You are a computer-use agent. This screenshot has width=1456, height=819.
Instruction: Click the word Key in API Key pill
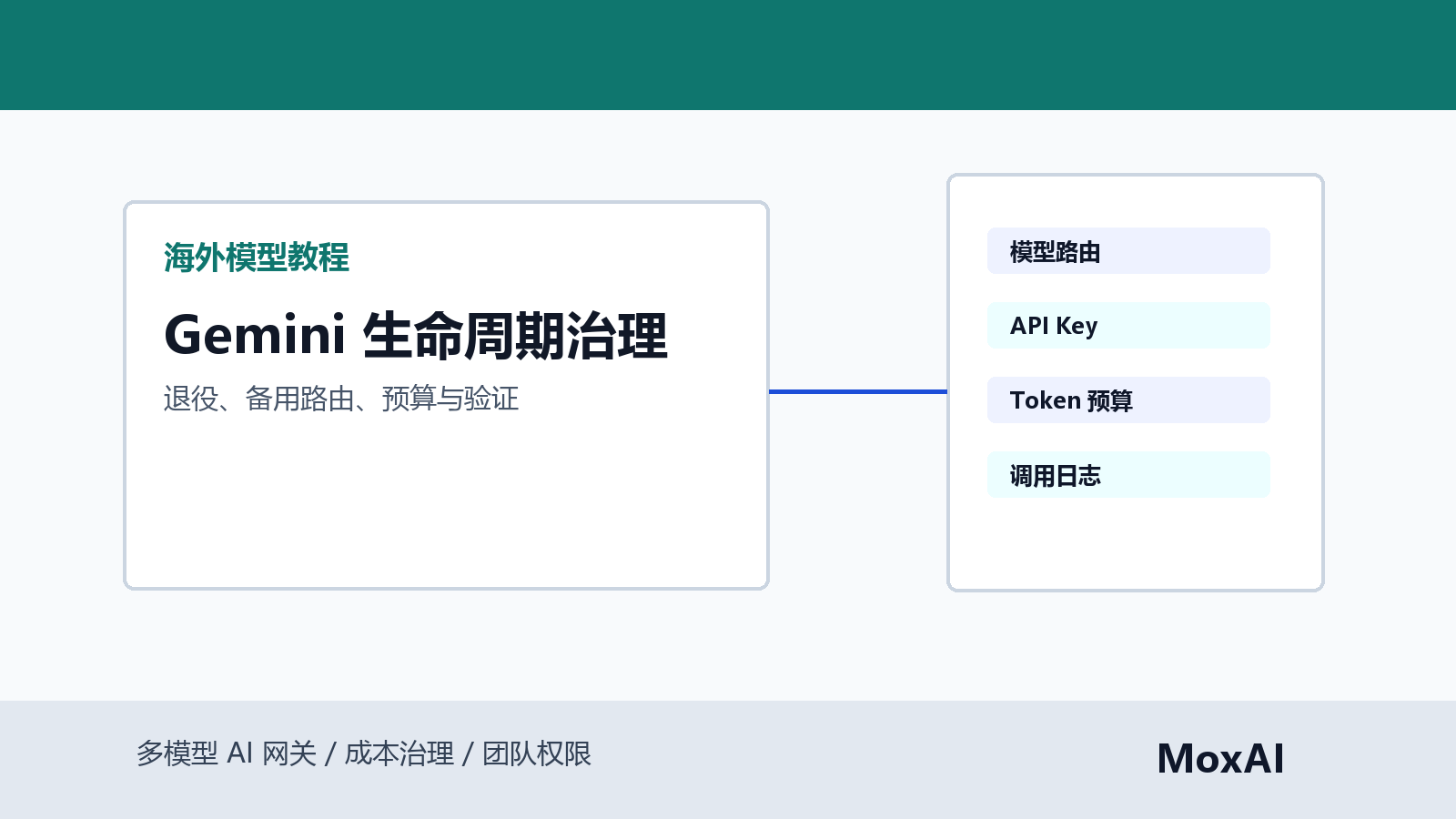click(1077, 326)
